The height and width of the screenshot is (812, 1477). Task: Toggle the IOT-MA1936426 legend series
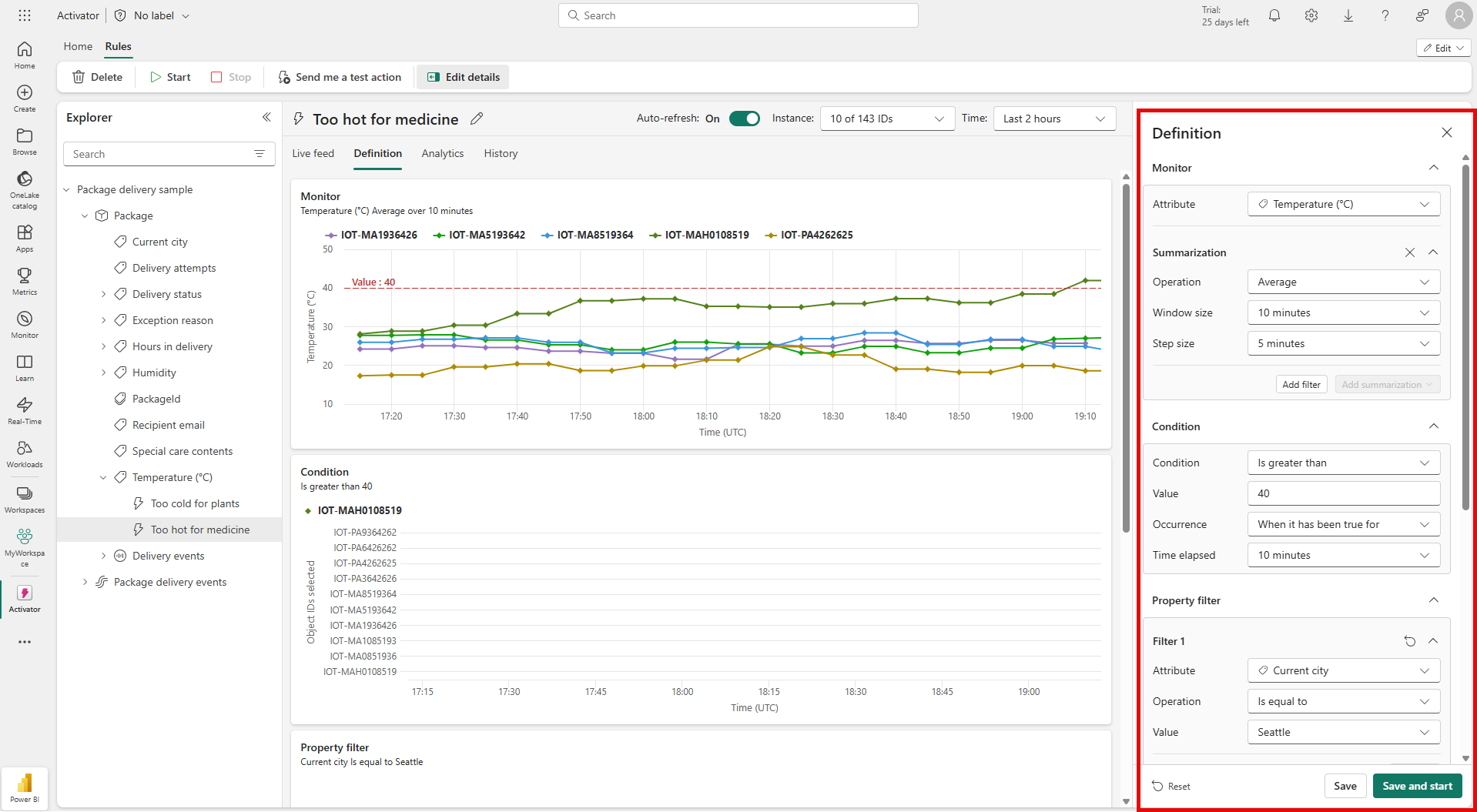click(371, 236)
